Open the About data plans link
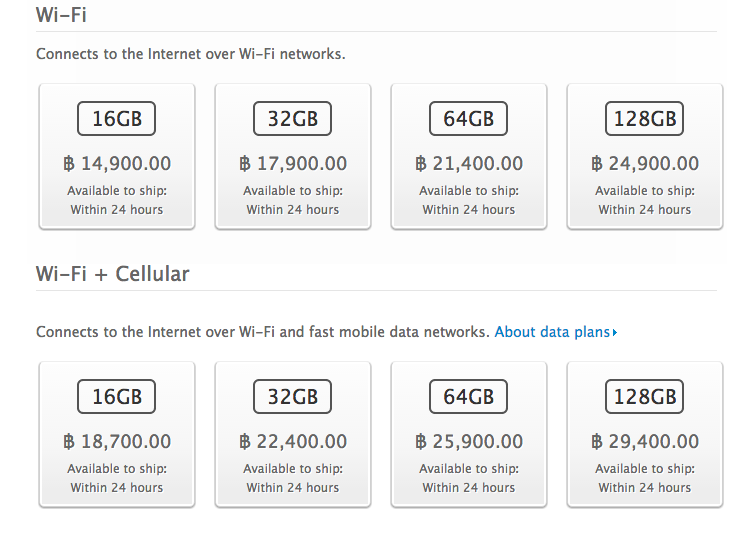Viewport: 756px width, 537px height. point(552,332)
